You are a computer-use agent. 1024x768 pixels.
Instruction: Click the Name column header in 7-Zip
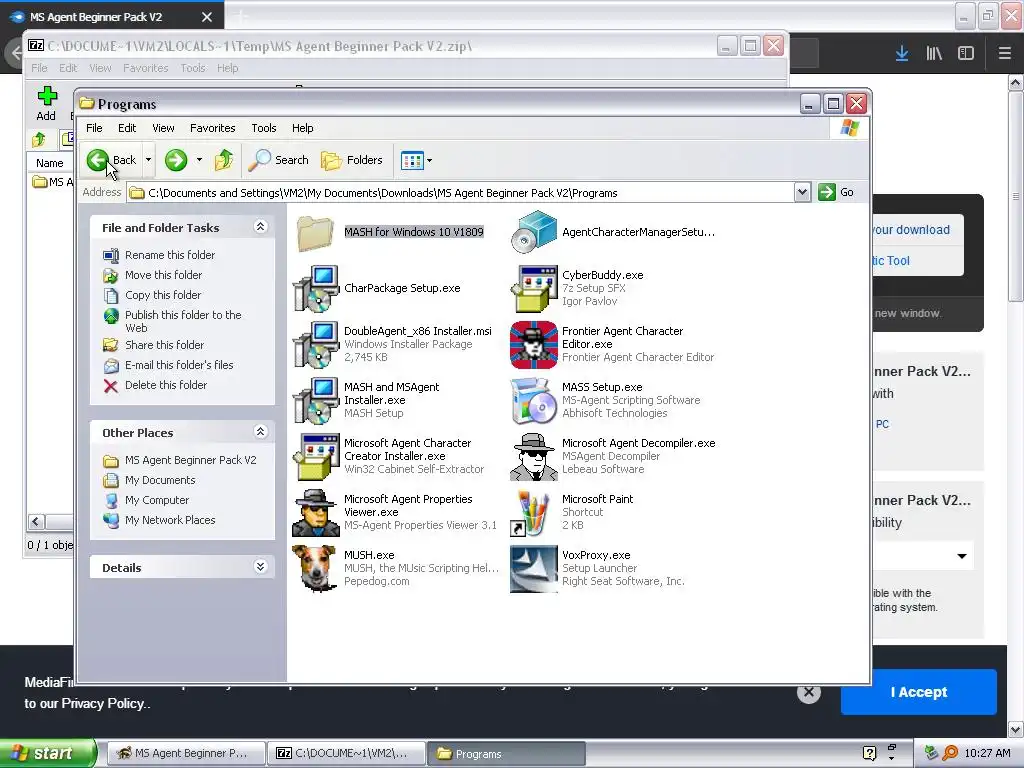50,163
